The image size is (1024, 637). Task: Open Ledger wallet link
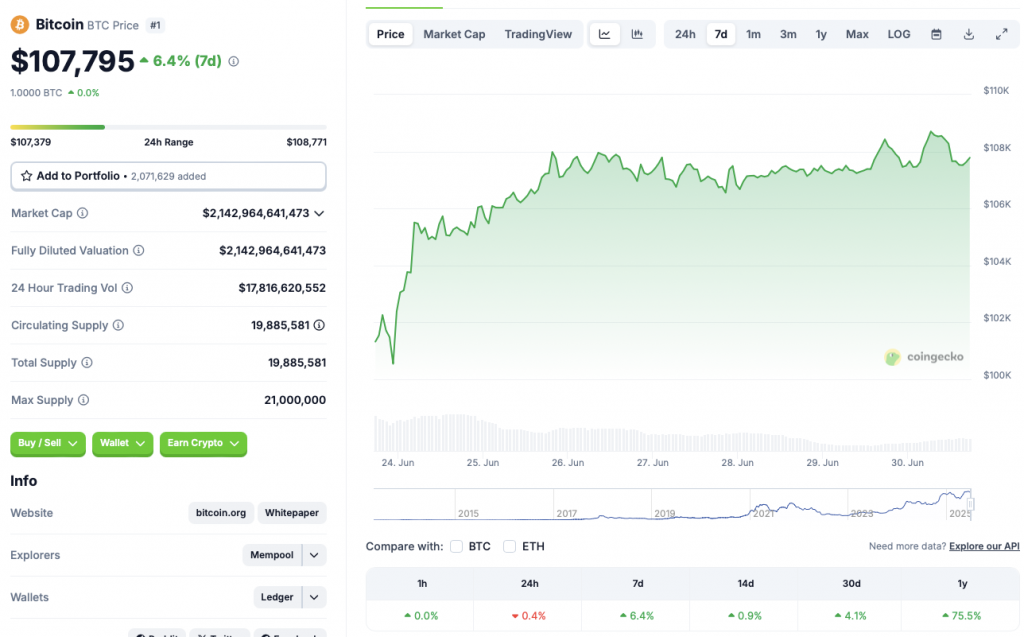tap(277, 597)
